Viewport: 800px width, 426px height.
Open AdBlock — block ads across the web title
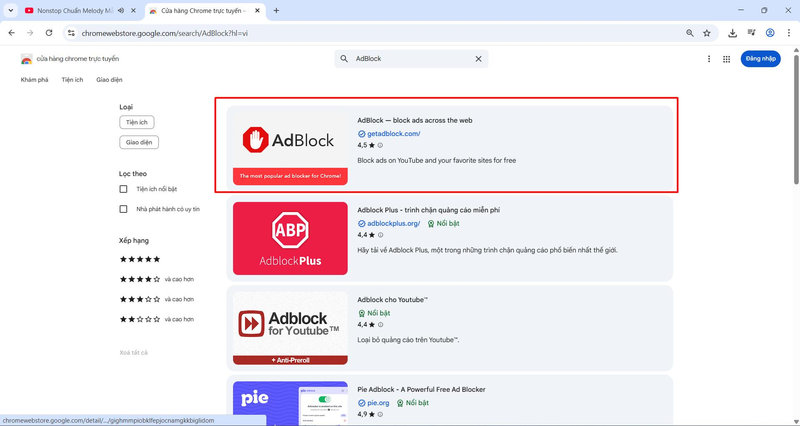[x=415, y=120]
